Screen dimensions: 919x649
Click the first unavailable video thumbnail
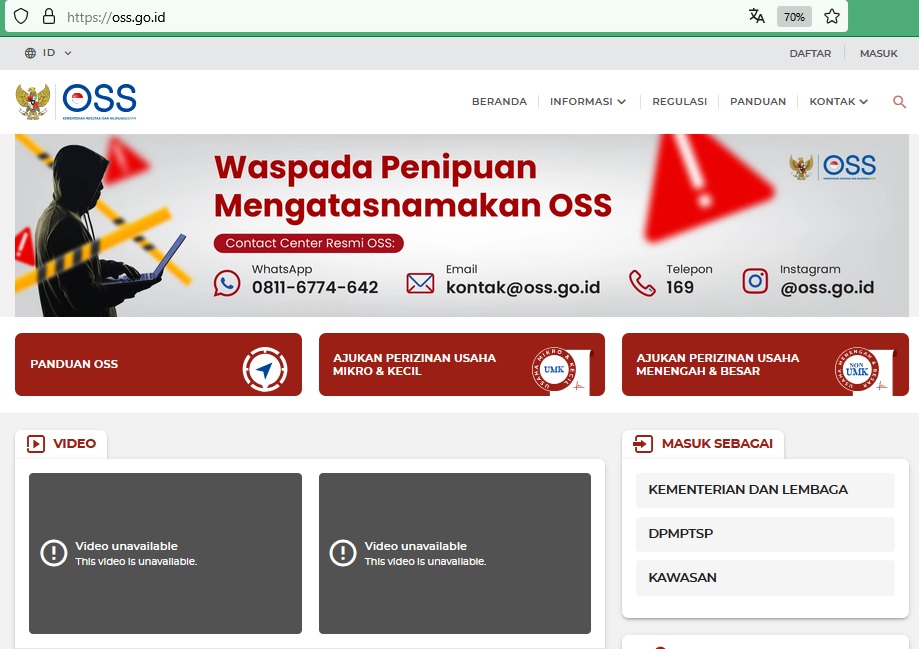point(165,553)
